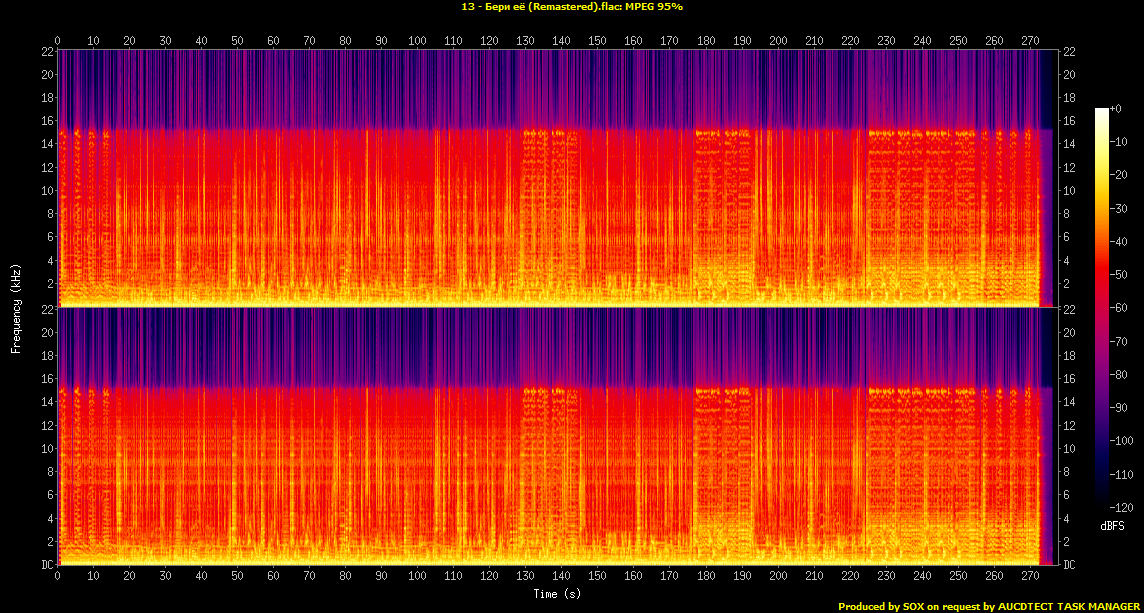Click 'AUCDTECT TASK MANAGER' text at bottom right
The width and height of the screenshot is (1144, 613).
click(1063, 606)
